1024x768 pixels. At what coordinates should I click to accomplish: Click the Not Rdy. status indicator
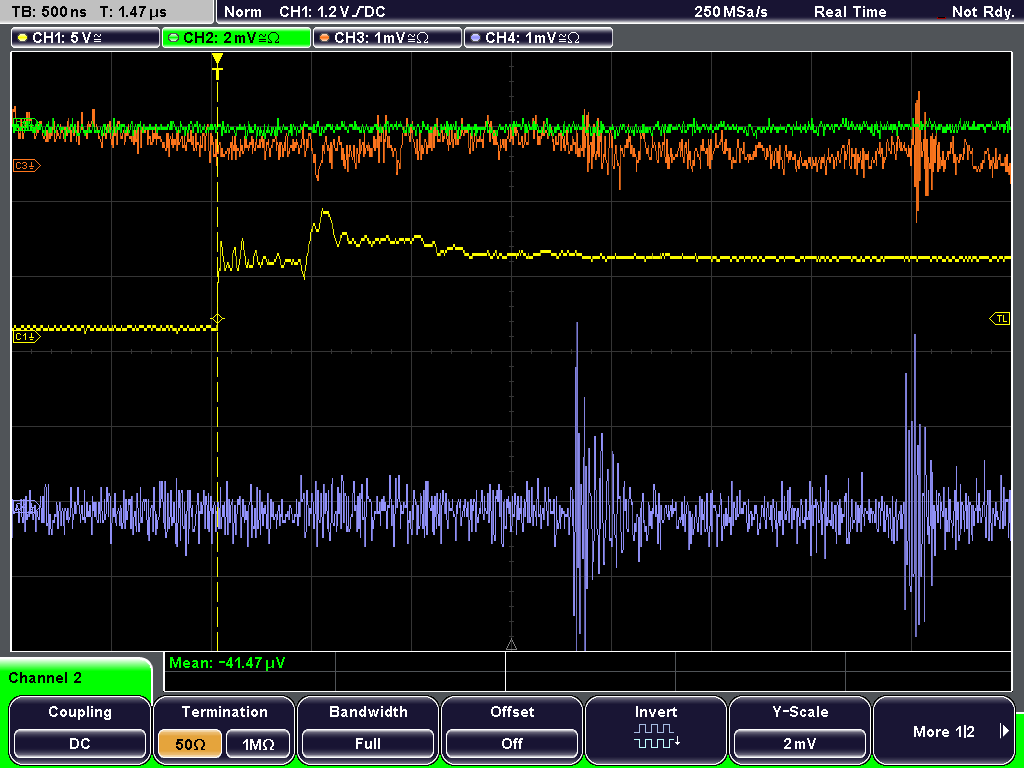pyautogui.click(x=982, y=12)
